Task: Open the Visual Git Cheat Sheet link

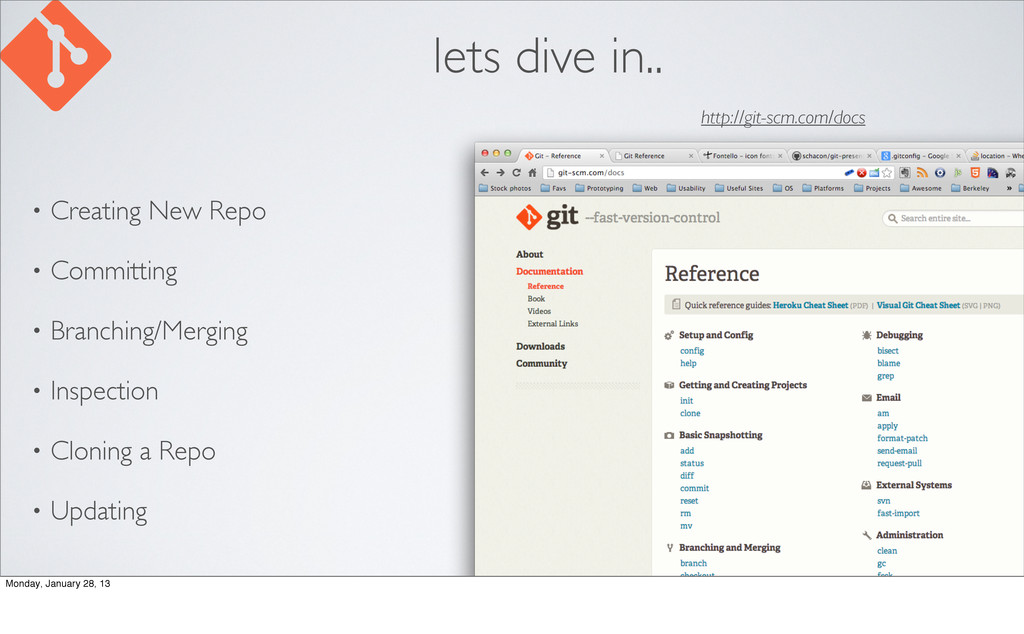Action: click(918, 305)
